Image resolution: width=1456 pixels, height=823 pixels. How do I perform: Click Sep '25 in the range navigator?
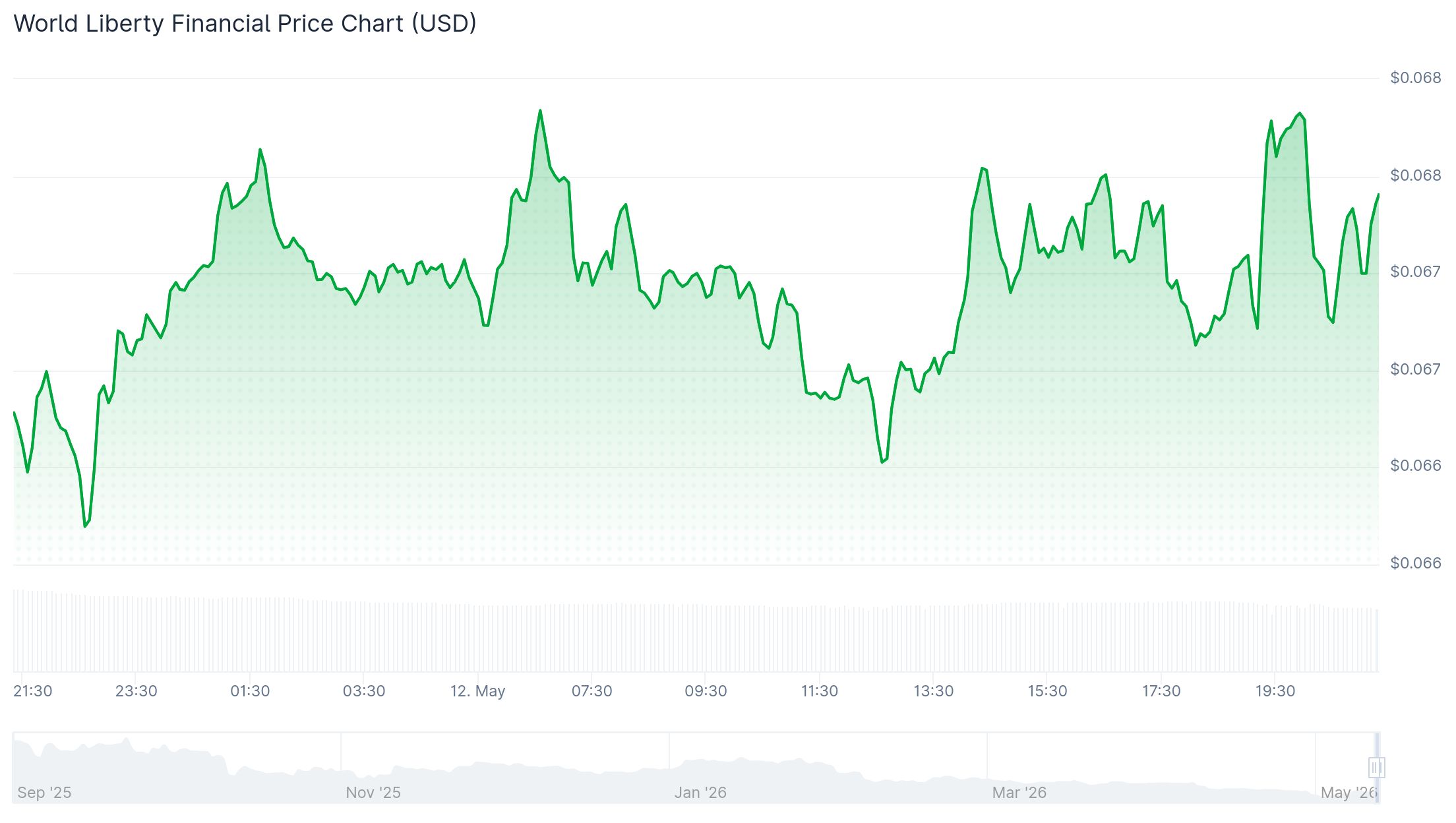coord(44,793)
